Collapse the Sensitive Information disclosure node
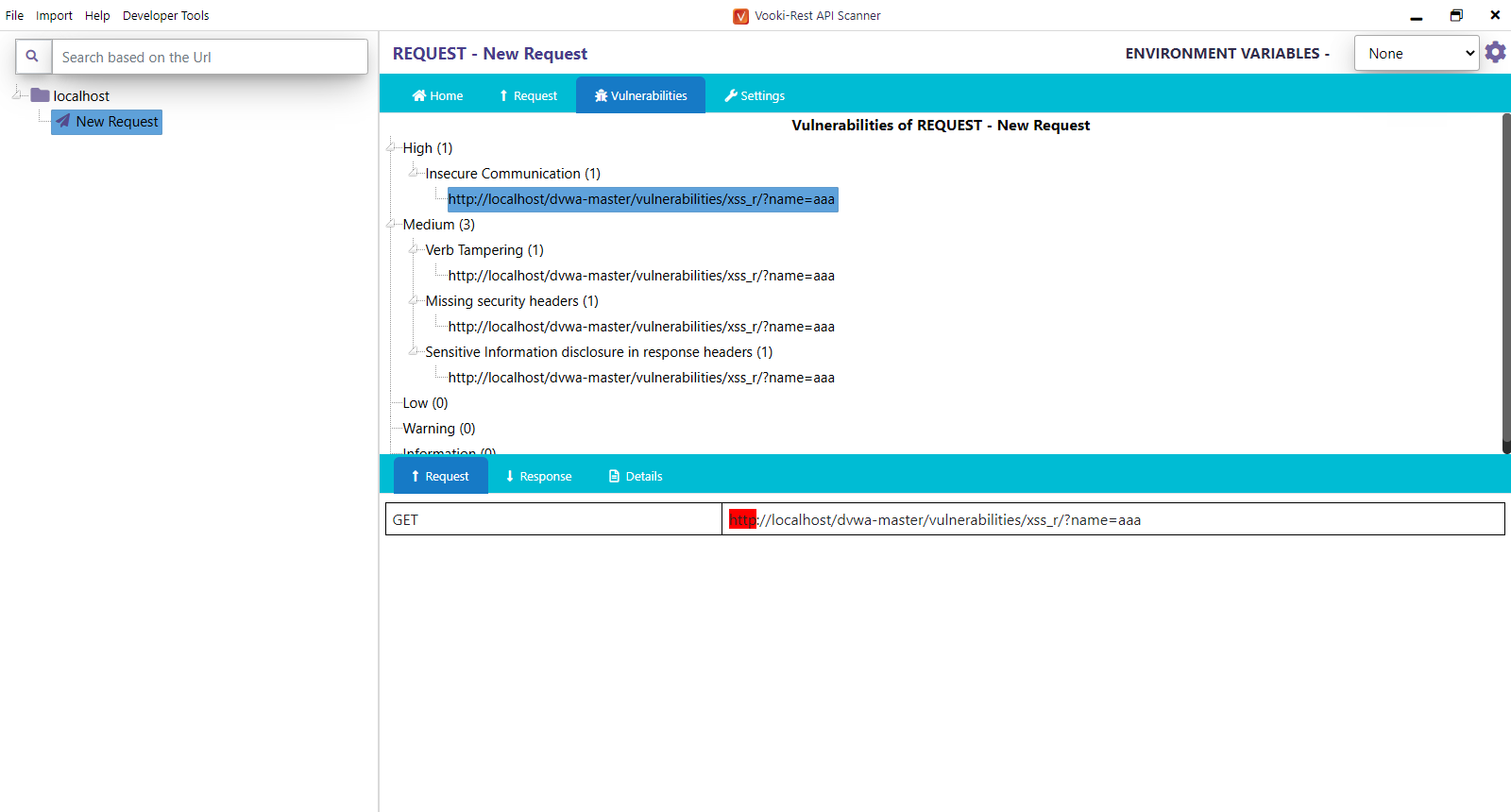 [x=414, y=349]
